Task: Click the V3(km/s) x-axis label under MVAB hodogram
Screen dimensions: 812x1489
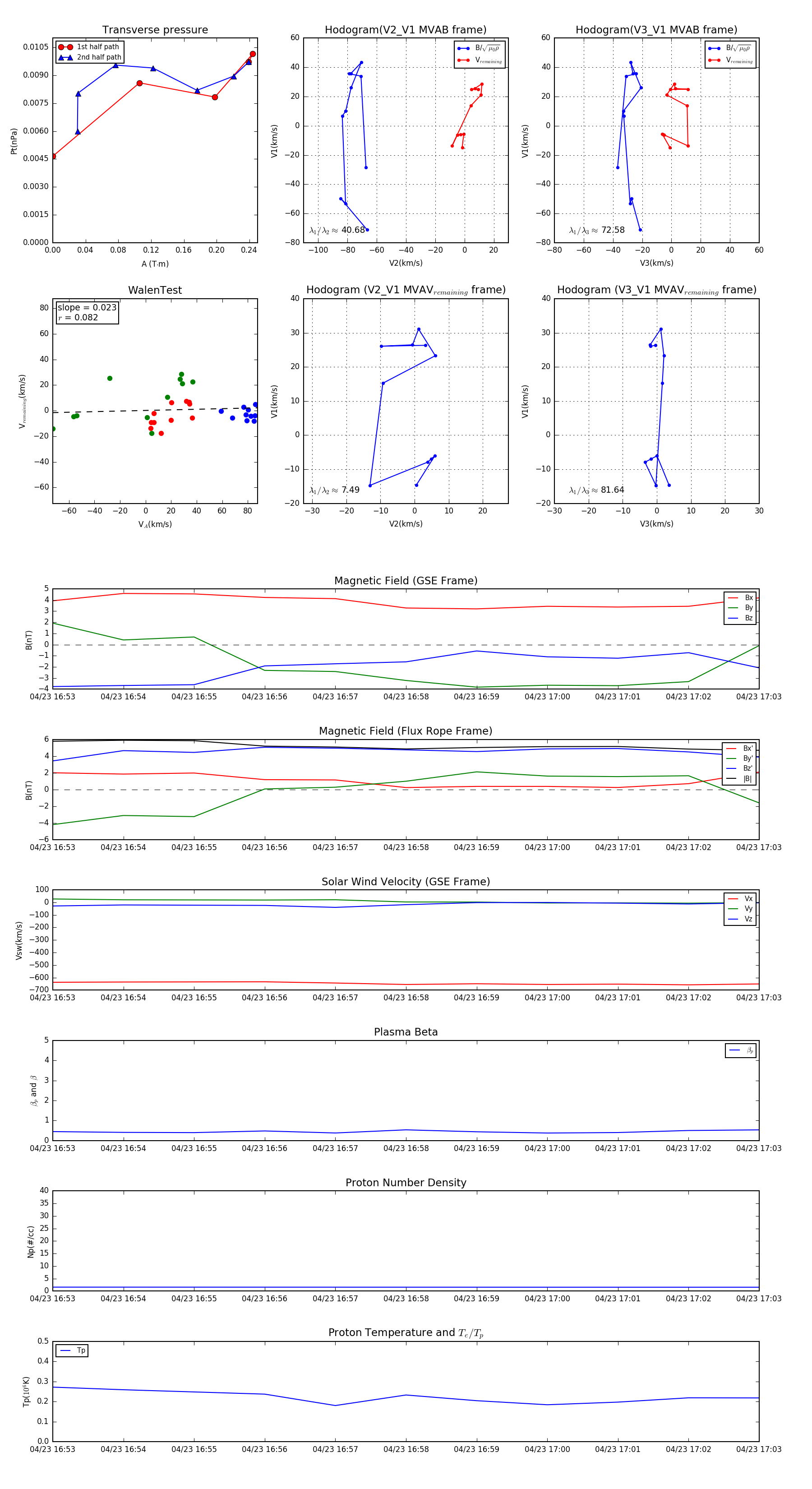Action: point(656,263)
